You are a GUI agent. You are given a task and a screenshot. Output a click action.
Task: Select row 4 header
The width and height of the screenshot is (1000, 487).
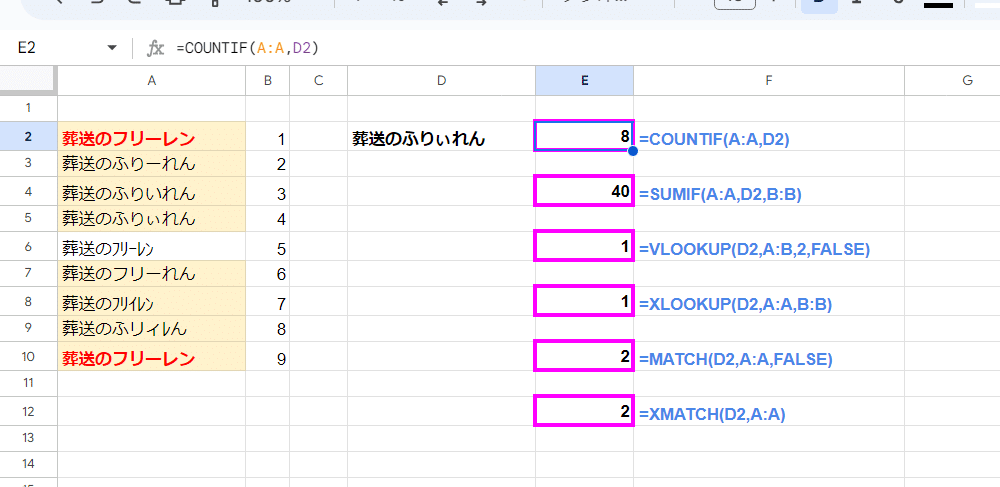[x=29, y=191]
